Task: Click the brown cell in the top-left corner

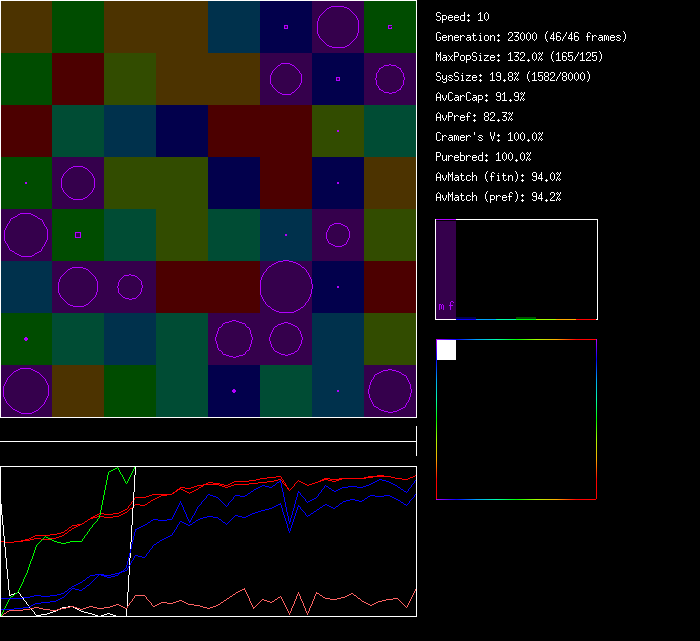Action: pyautogui.click(x=26, y=27)
